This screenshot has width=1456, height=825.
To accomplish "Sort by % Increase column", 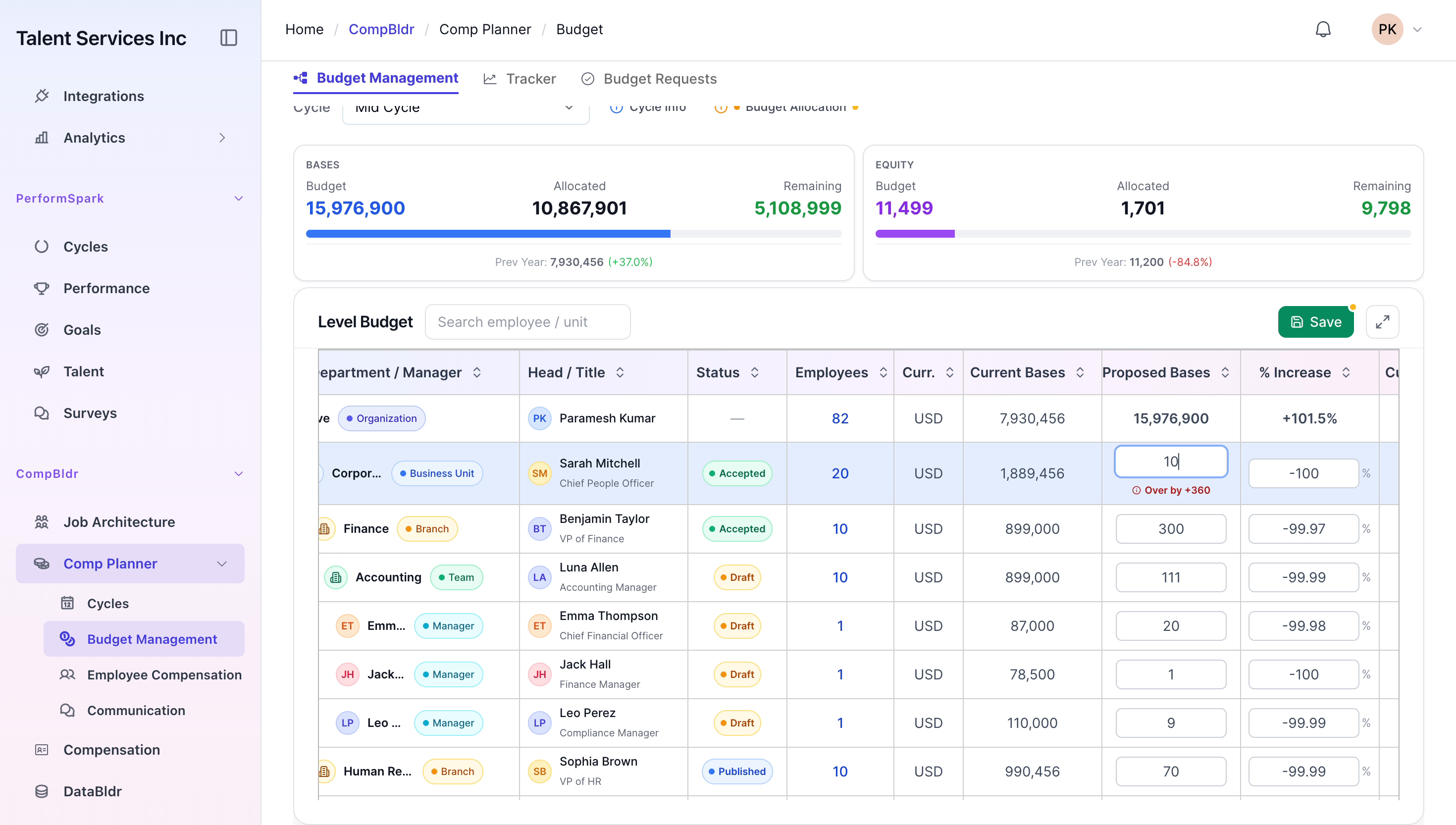I will [1346, 372].
